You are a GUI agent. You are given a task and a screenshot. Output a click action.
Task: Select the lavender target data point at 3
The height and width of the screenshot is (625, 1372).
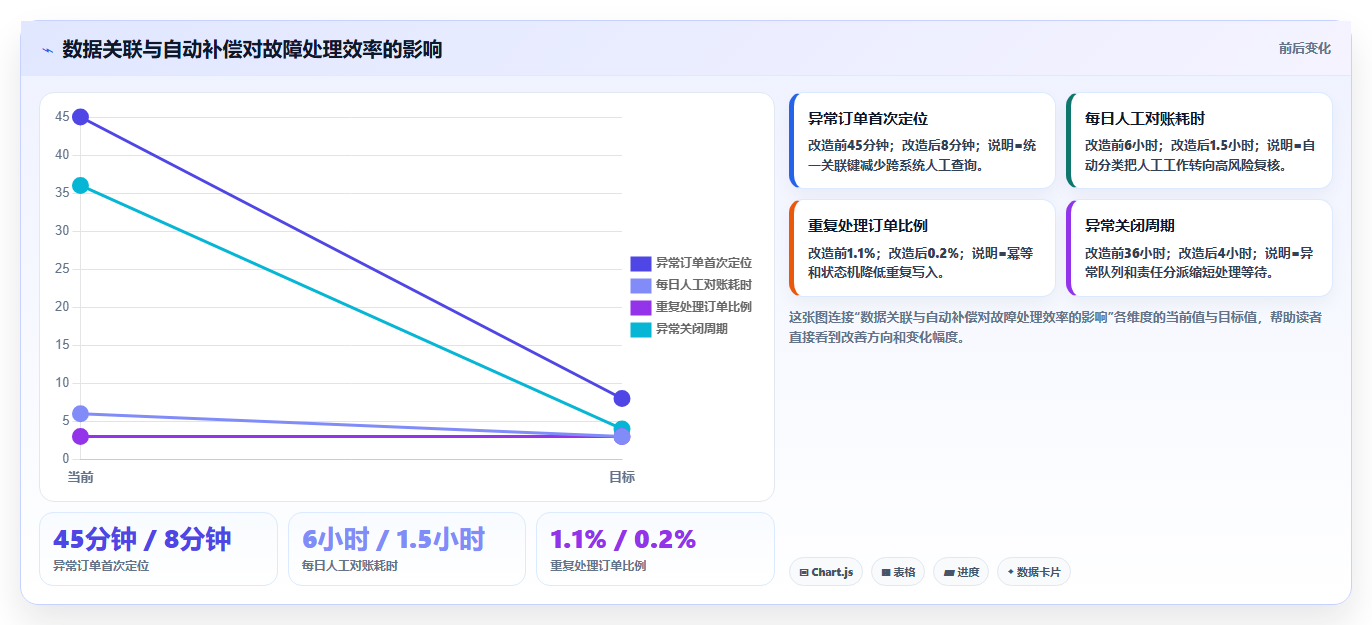(622, 437)
